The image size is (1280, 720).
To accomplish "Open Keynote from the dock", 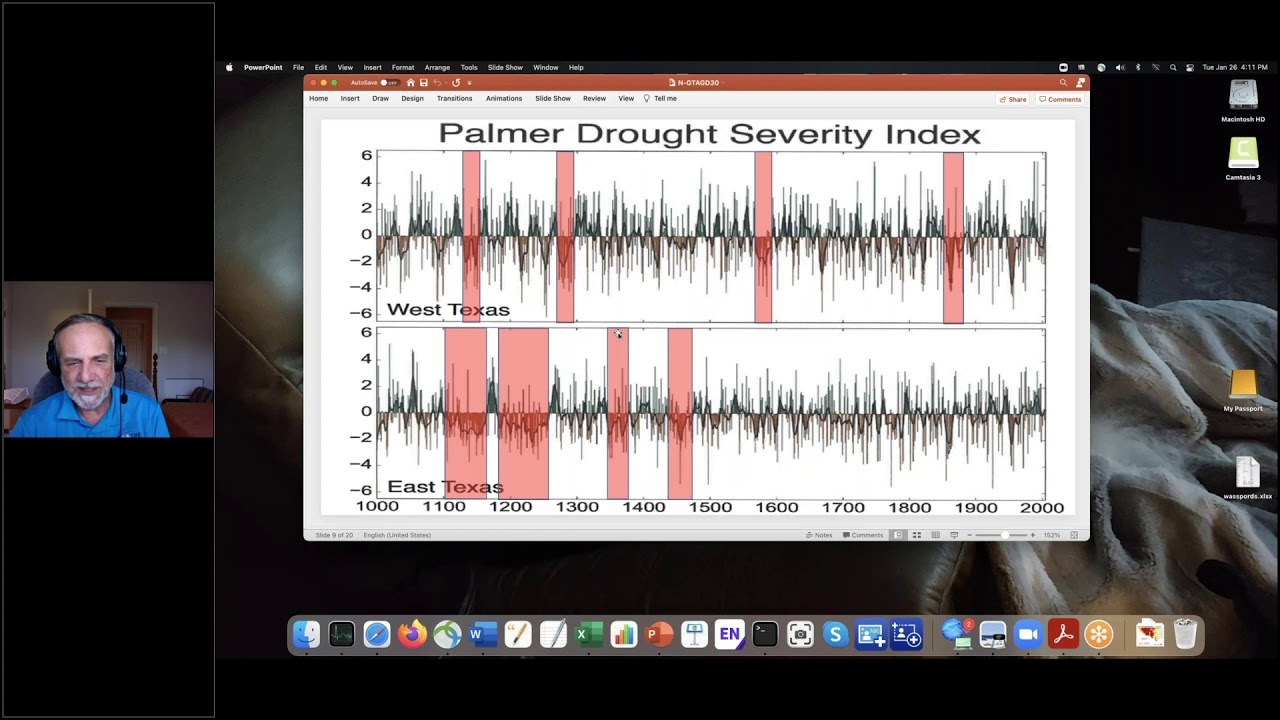I will click(x=694, y=634).
